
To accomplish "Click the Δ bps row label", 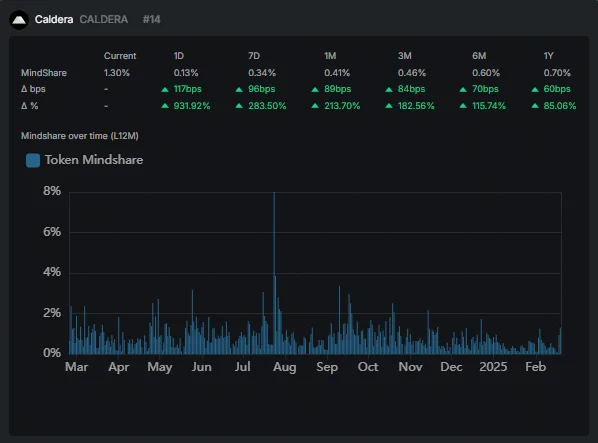I will tap(33, 89).
